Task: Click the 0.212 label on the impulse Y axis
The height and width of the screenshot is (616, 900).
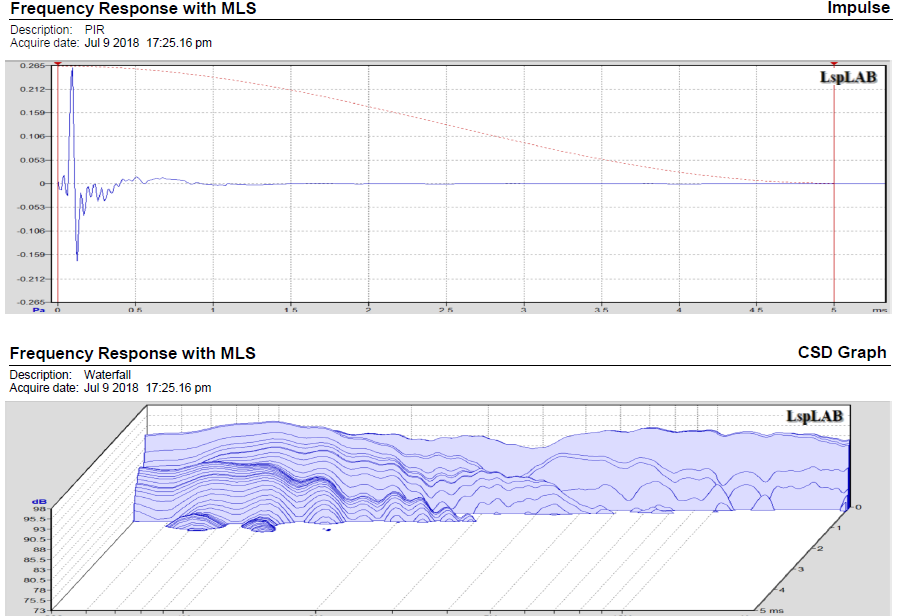Action: [x=32, y=89]
